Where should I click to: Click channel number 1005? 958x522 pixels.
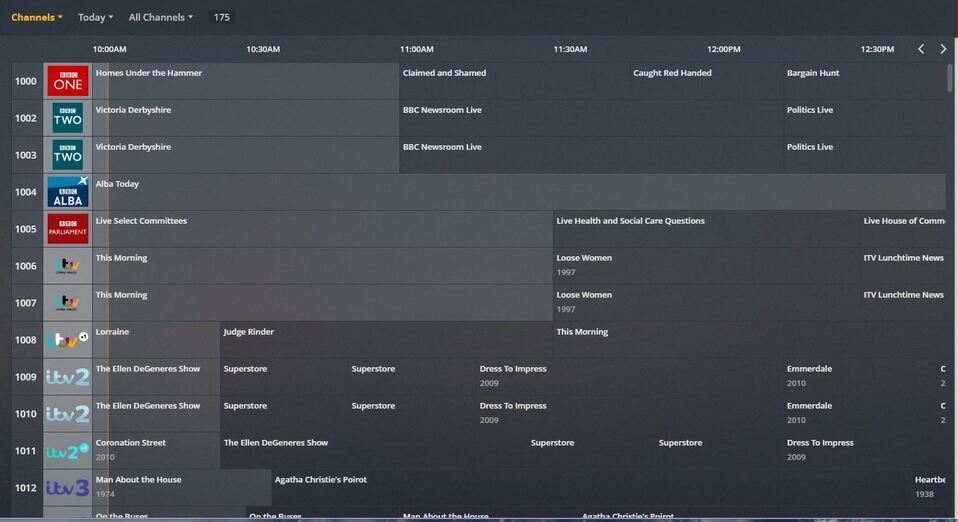click(x=26, y=229)
